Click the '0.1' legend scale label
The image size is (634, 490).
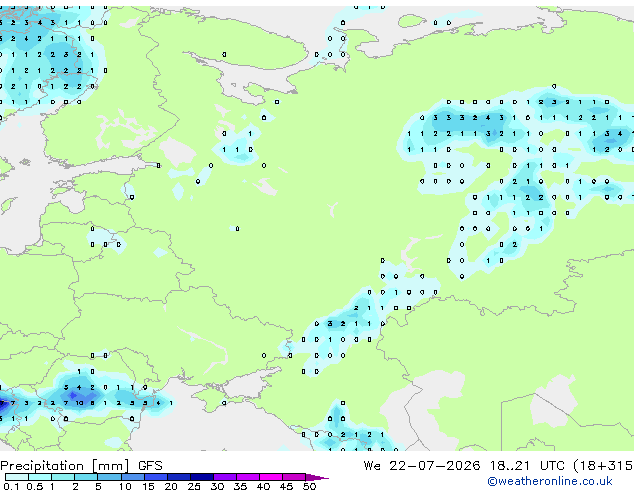point(11,486)
